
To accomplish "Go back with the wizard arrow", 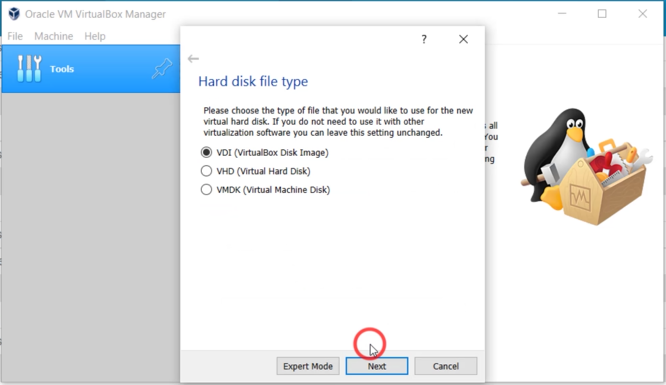I will (x=193, y=59).
